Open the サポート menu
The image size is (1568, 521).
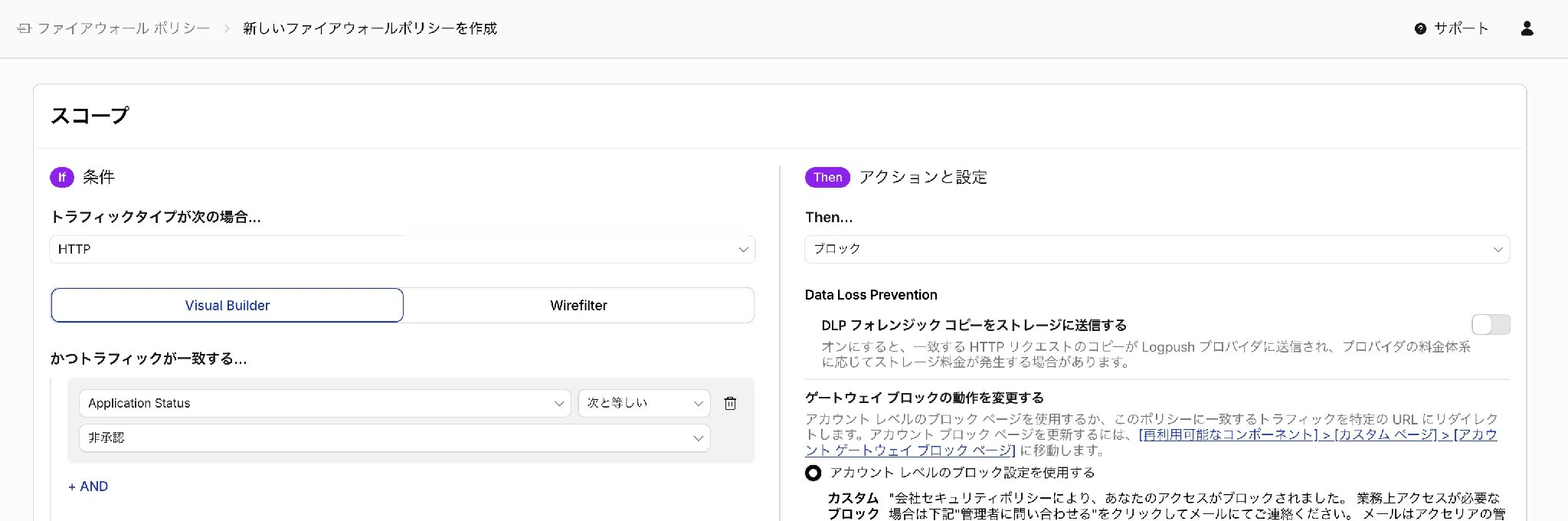pos(1452,28)
